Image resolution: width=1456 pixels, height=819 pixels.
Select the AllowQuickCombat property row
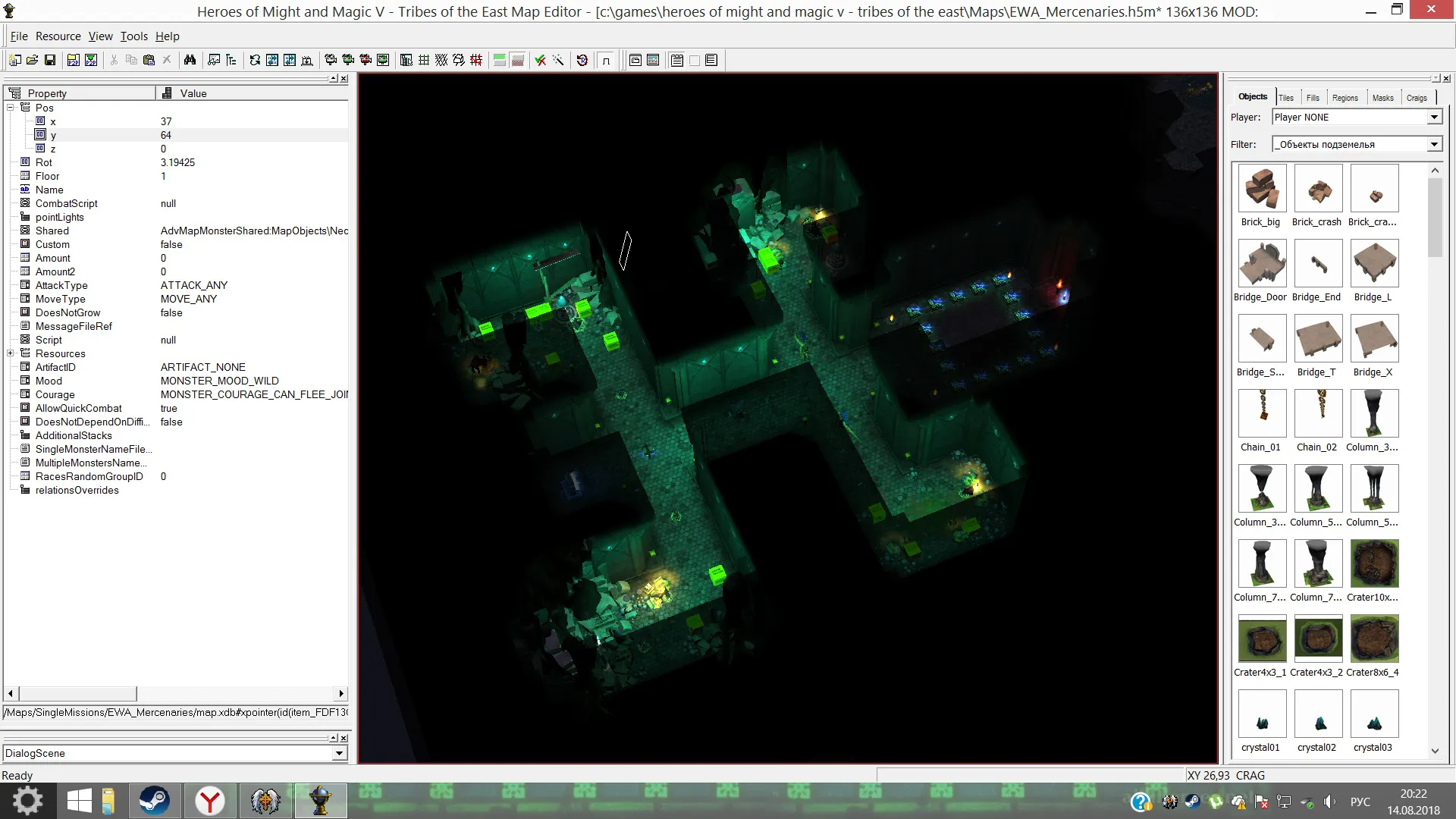[x=176, y=408]
